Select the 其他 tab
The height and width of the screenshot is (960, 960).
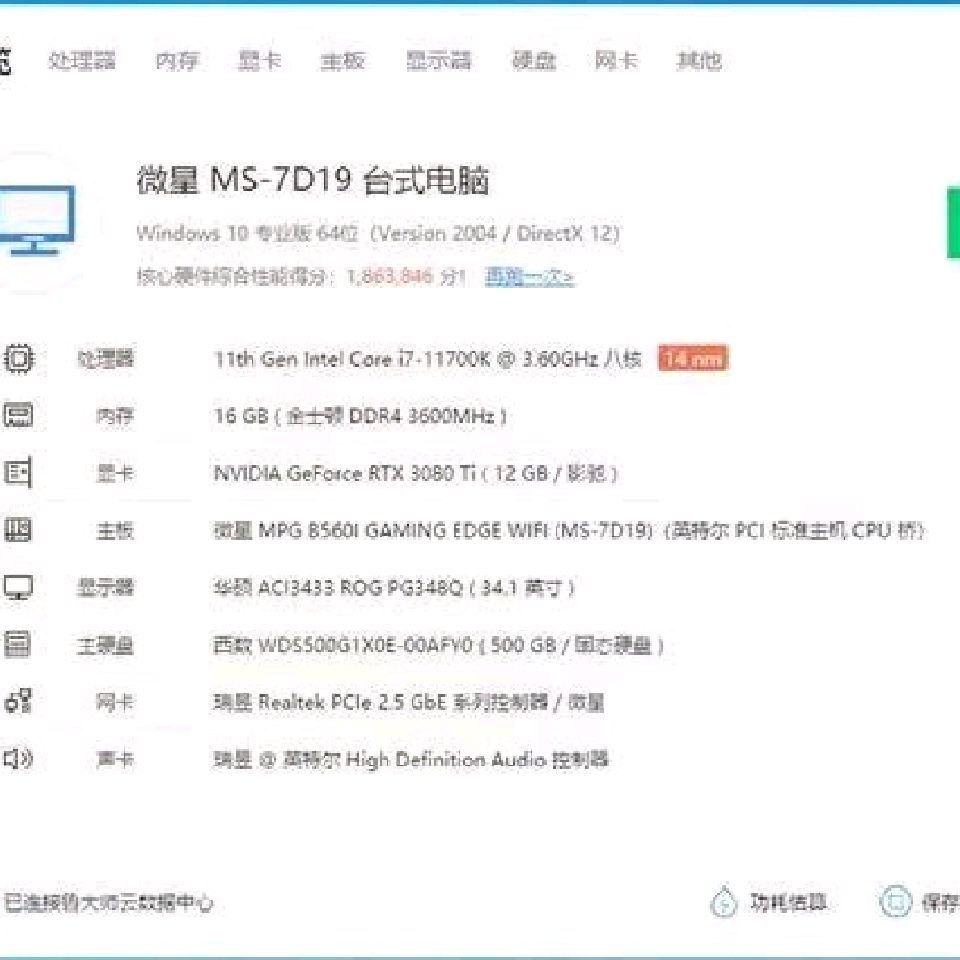point(699,61)
